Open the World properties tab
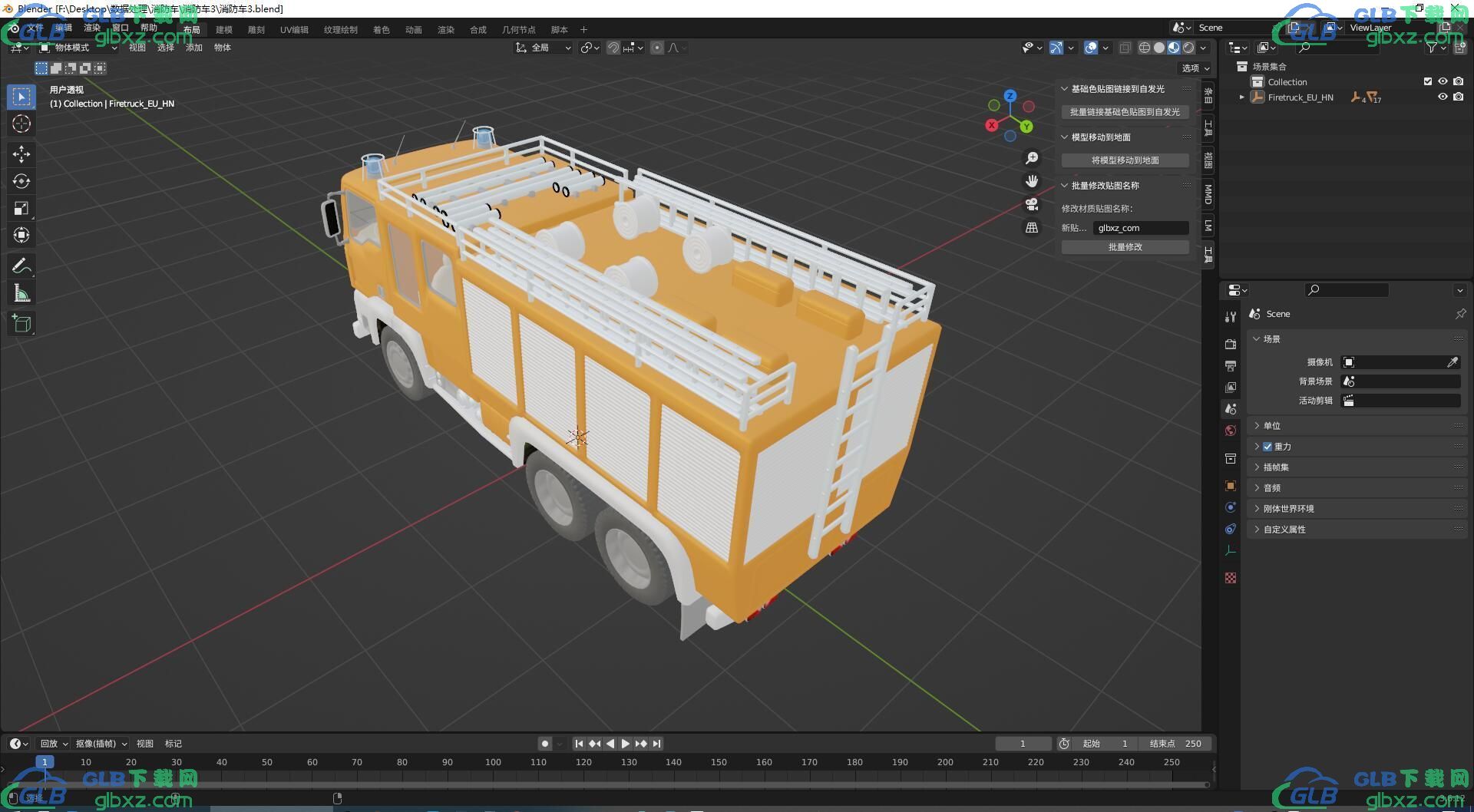This screenshot has height=812, width=1474. tap(1231, 431)
